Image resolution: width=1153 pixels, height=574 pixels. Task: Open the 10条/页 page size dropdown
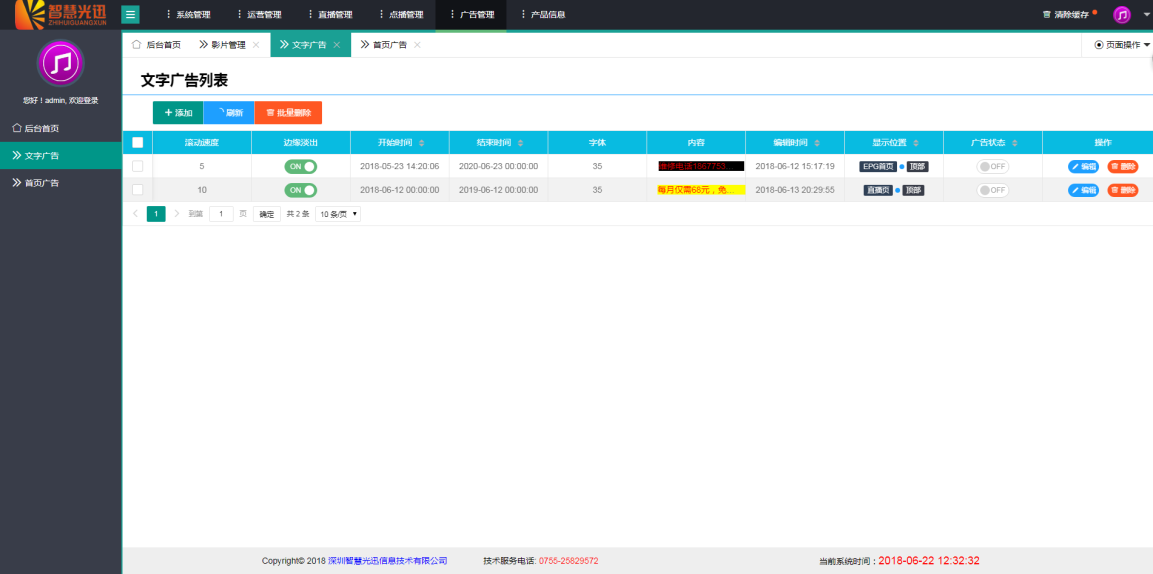338,214
